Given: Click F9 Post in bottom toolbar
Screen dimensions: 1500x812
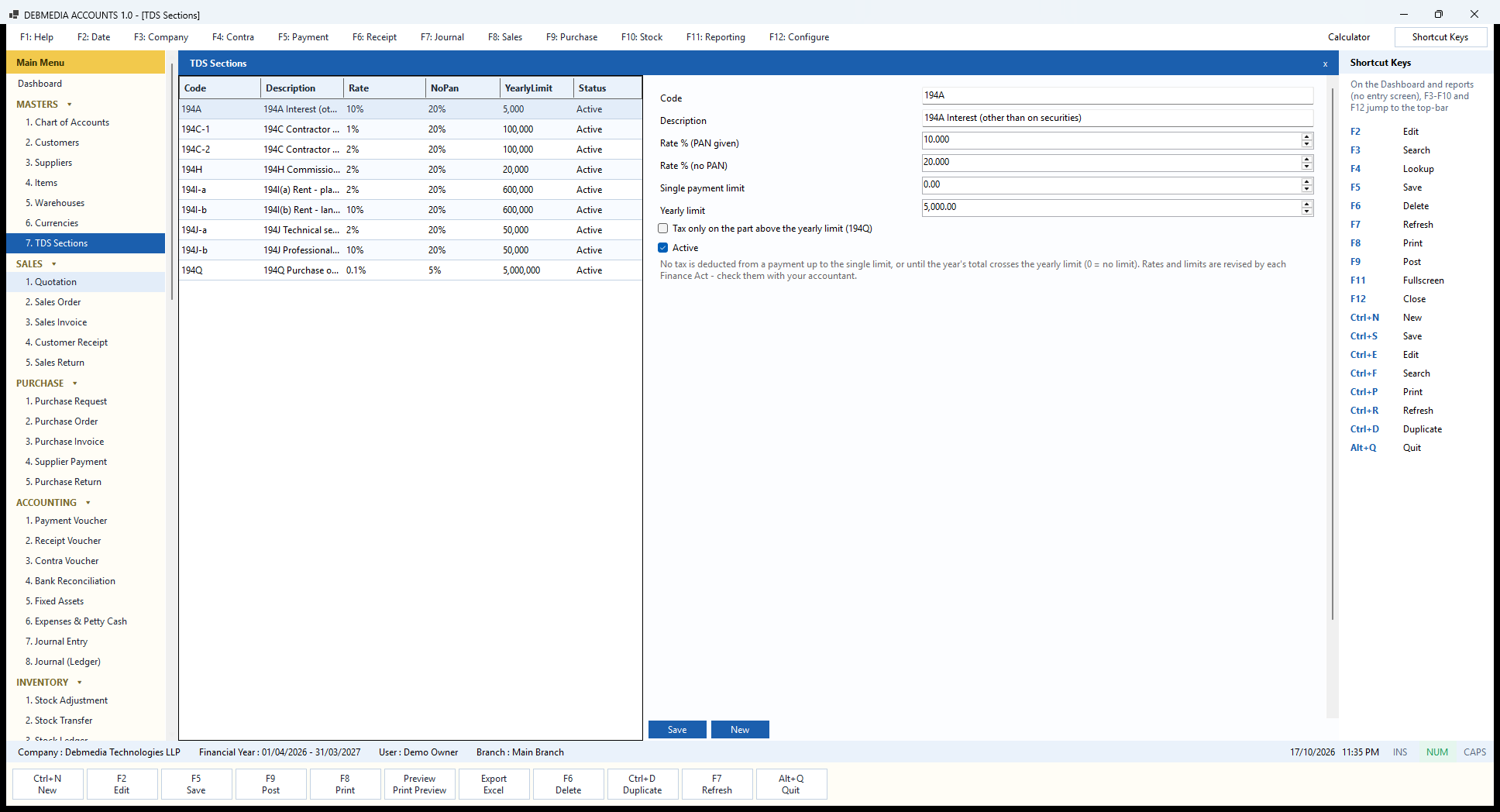Looking at the screenshot, I should pyautogui.click(x=270, y=784).
